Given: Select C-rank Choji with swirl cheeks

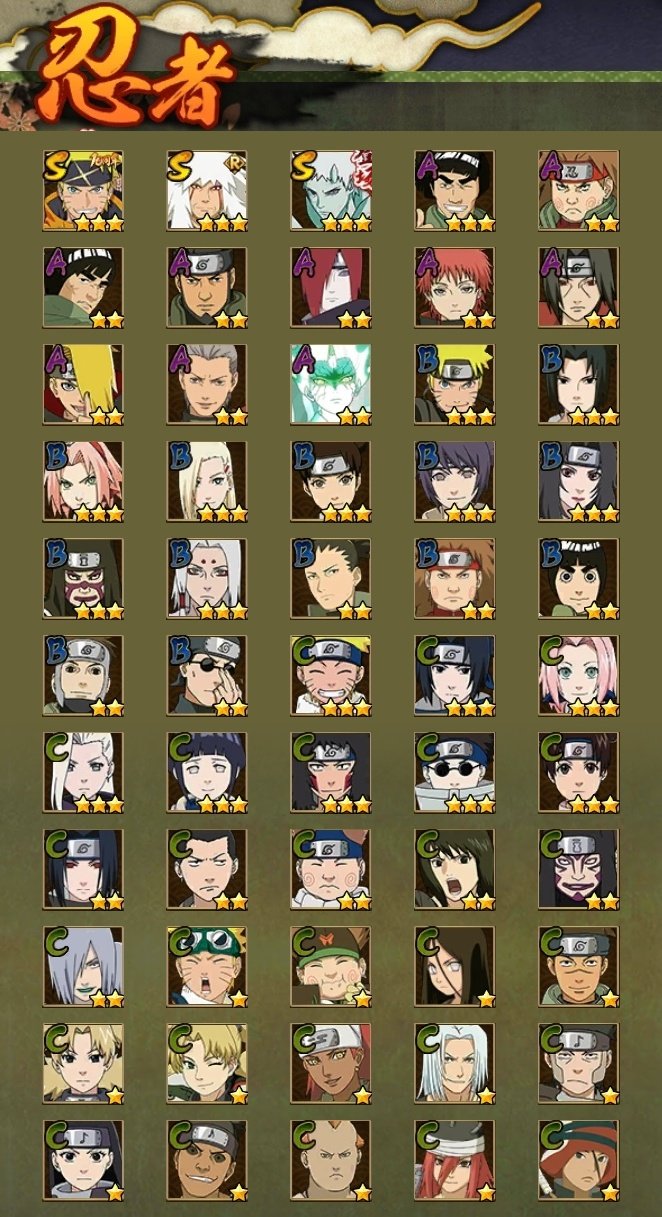Looking at the screenshot, I should click(x=331, y=869).
